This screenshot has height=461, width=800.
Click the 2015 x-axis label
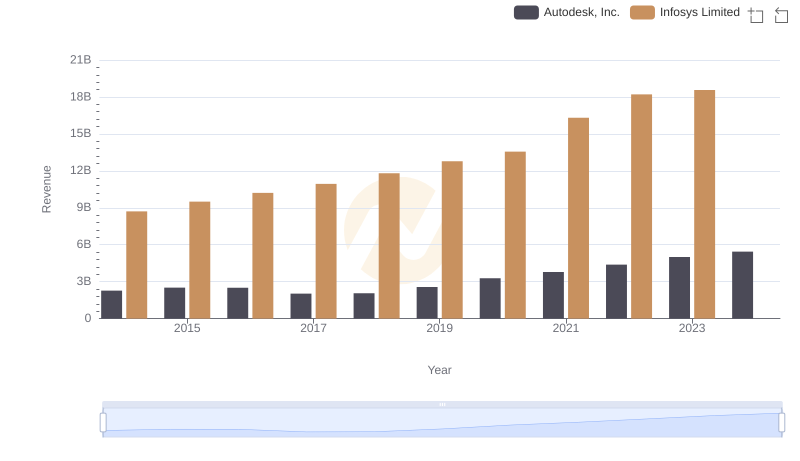tap(187, 328)
